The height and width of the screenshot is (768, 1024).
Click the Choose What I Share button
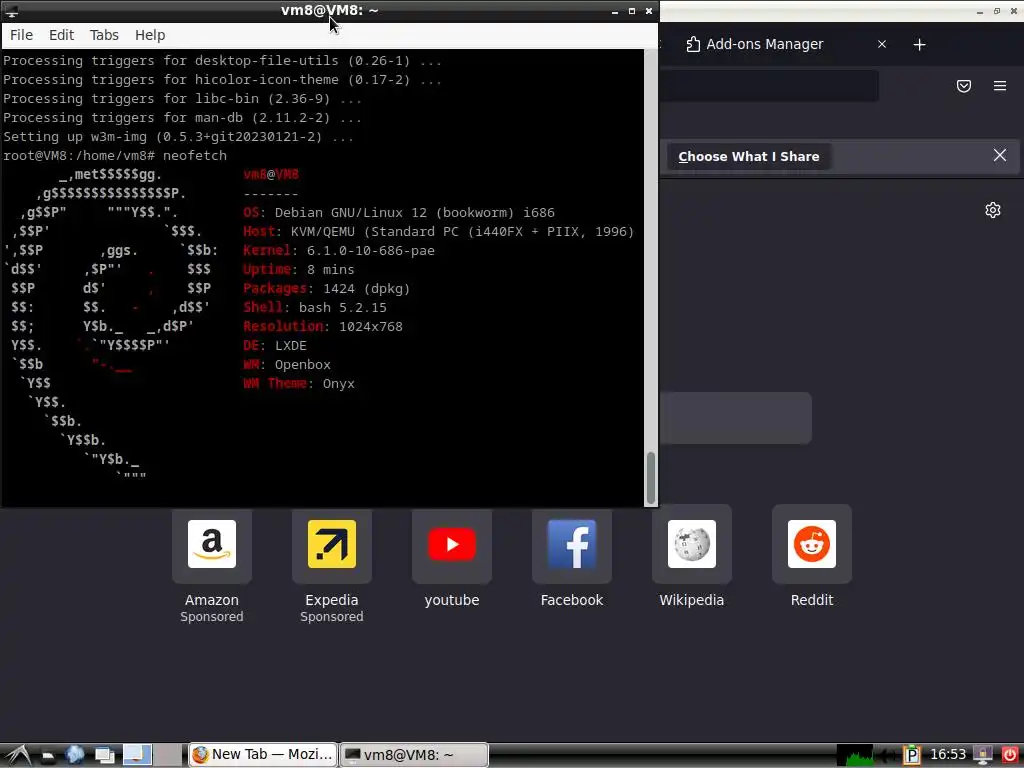pos(748,157)
